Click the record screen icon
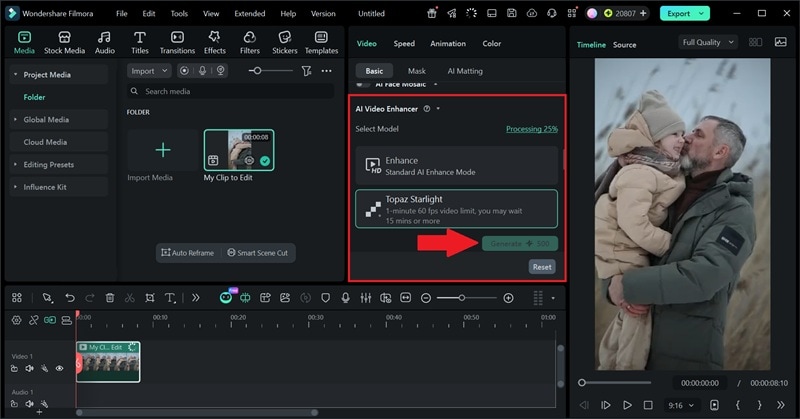Image resolution: width=800 pixels, height=419 pixels. [x=184, y=71]
